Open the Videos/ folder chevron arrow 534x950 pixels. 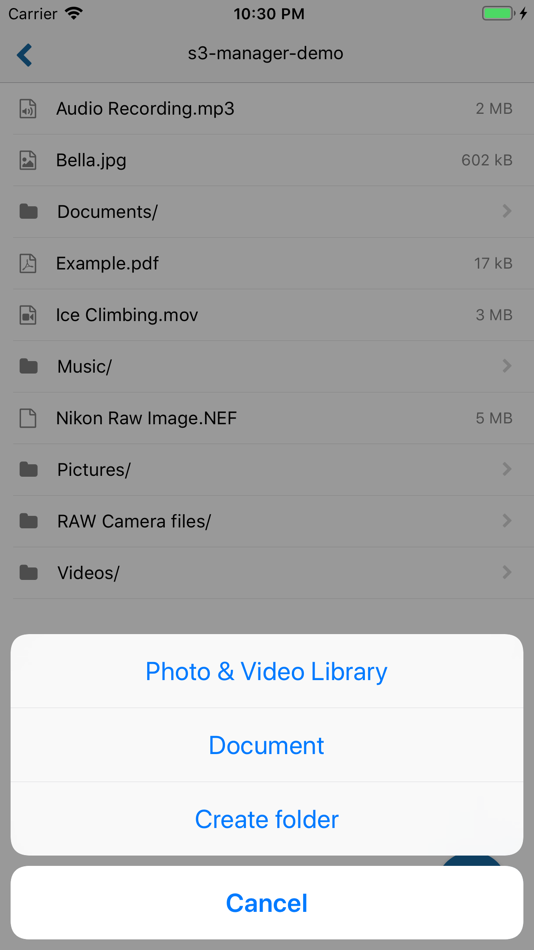507,572
